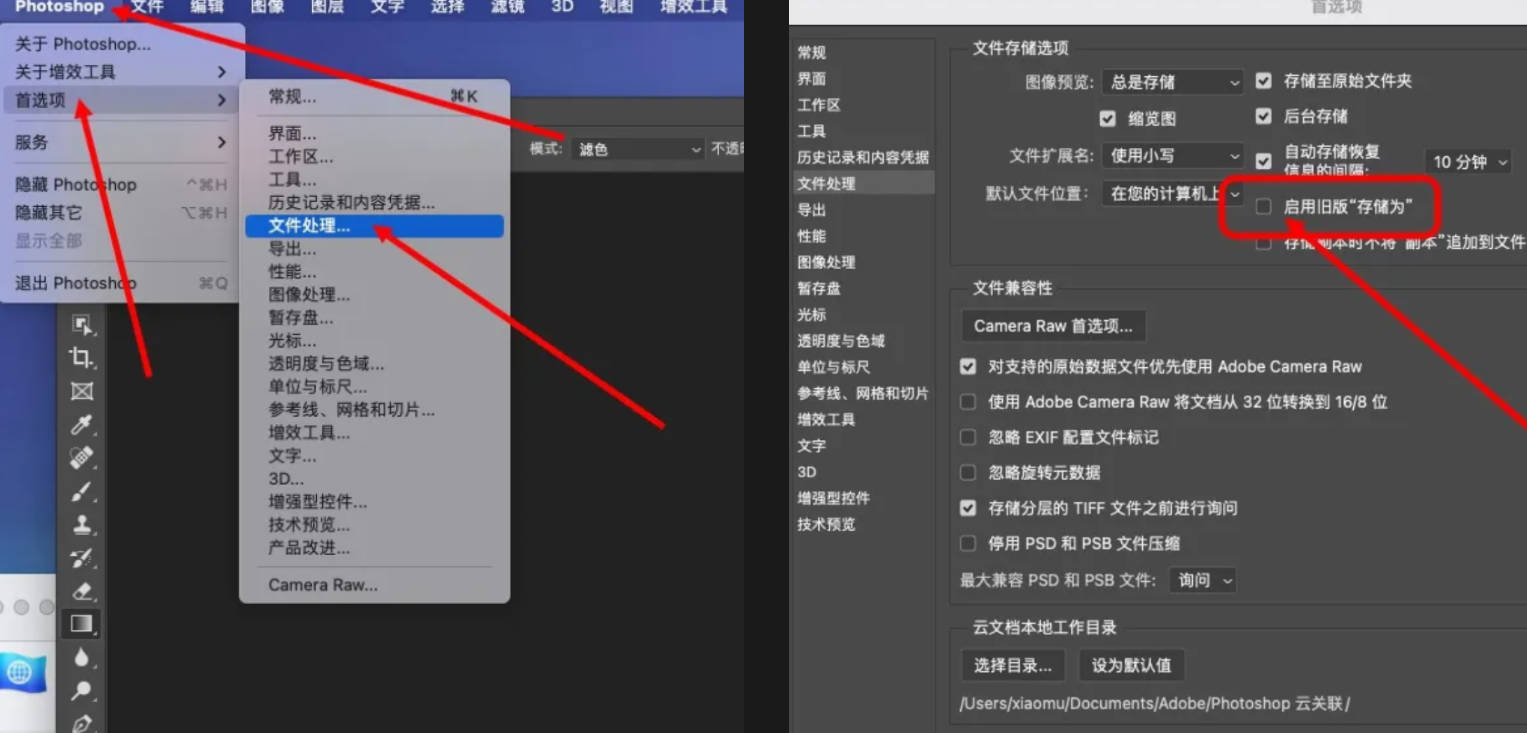Disable the 后台存储 checkbox

click(x=1264, y=116)
